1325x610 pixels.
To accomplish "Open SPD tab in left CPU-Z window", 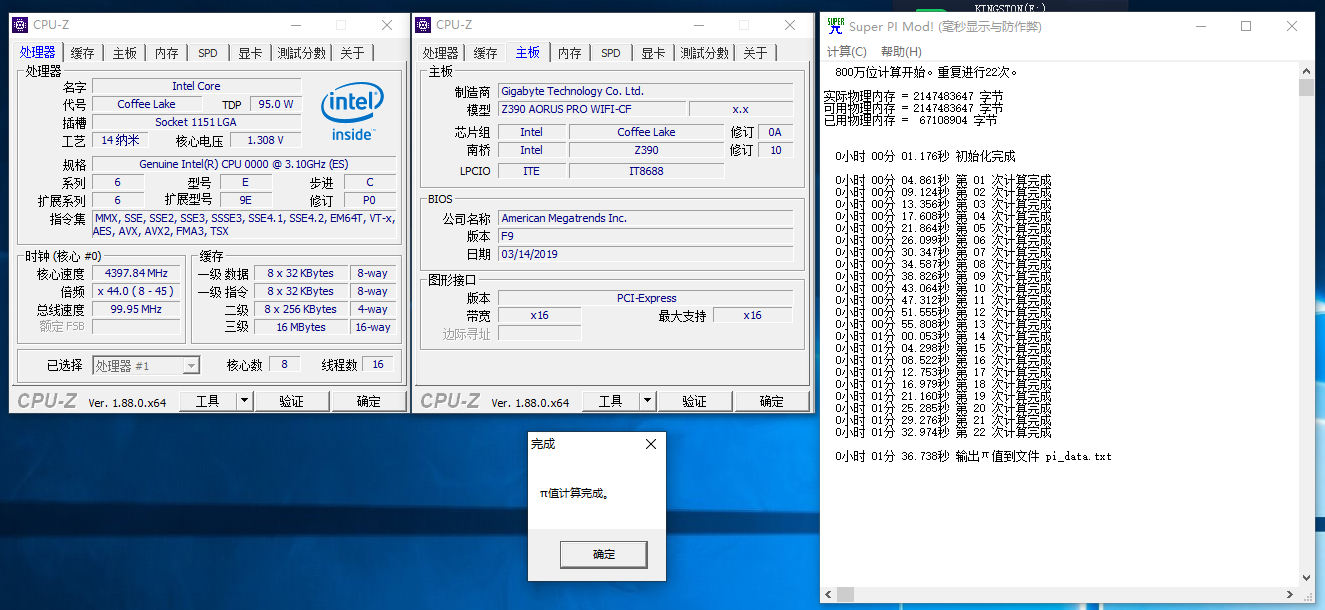I will [207, 53].
